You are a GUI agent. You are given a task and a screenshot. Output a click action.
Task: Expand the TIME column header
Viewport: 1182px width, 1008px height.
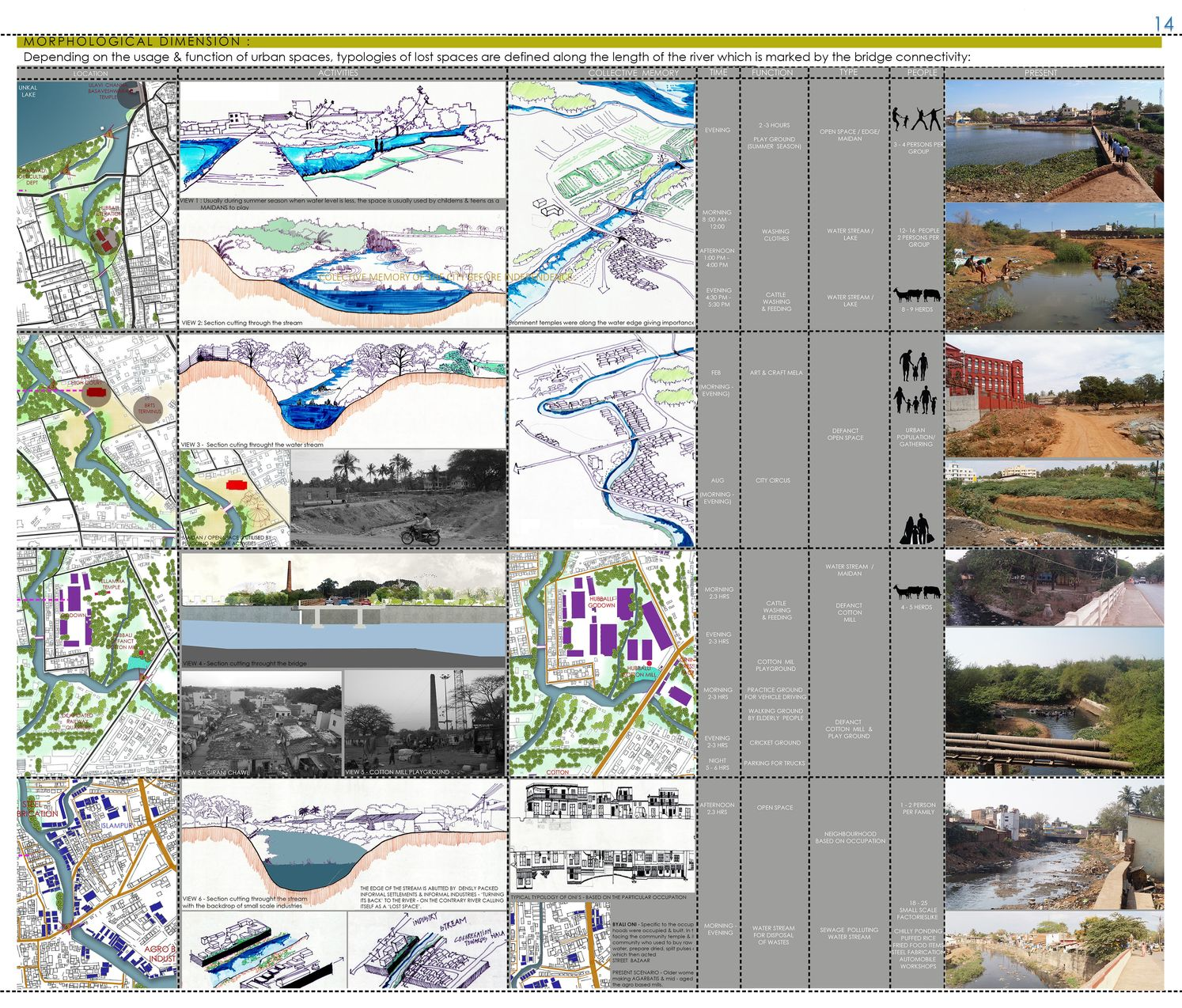(x=719, y=71)
